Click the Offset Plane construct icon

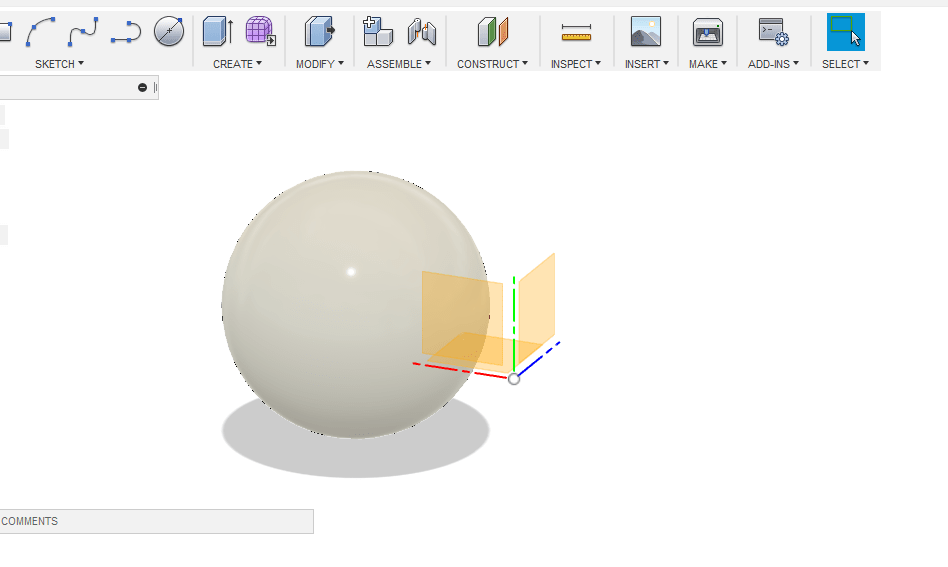493,31
